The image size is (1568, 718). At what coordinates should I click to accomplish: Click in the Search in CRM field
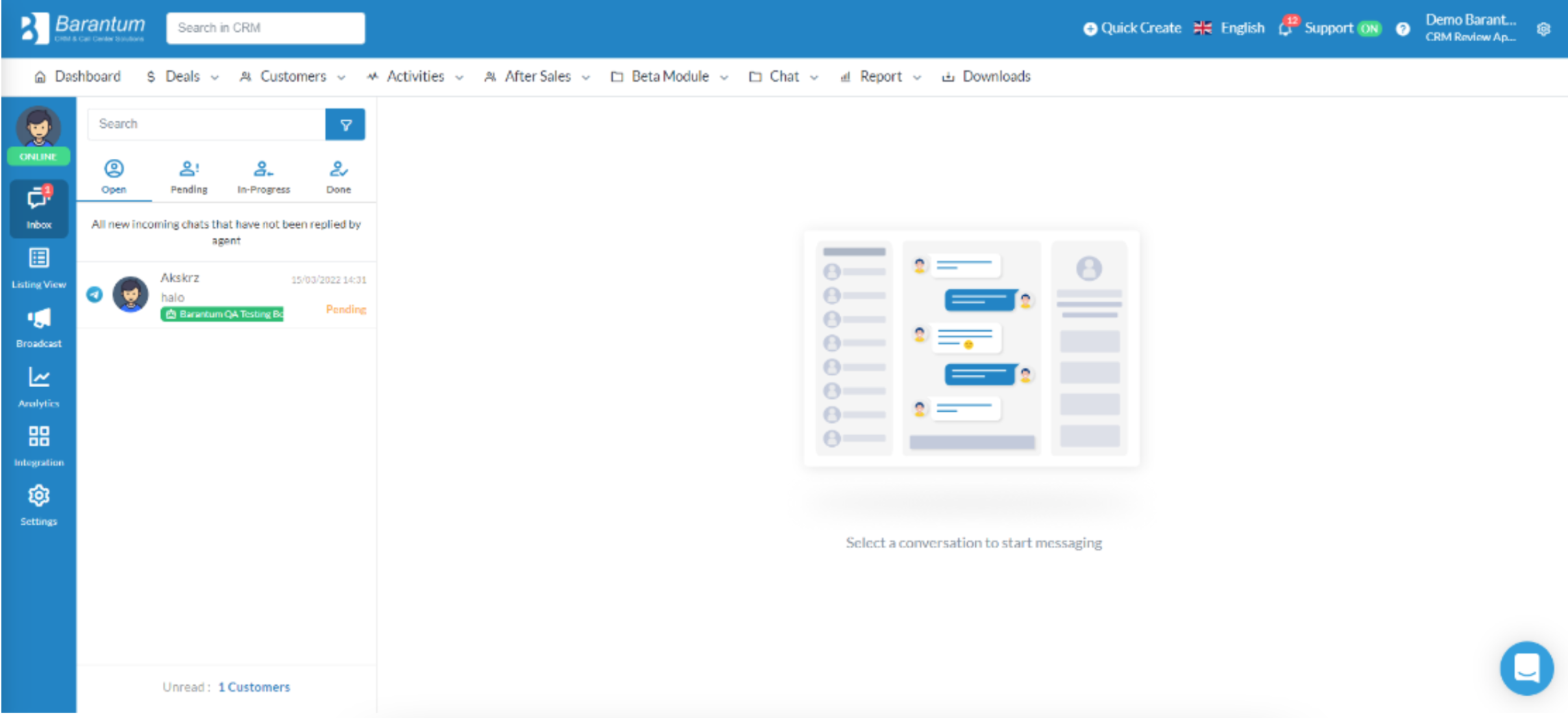[x=265, y=28]
